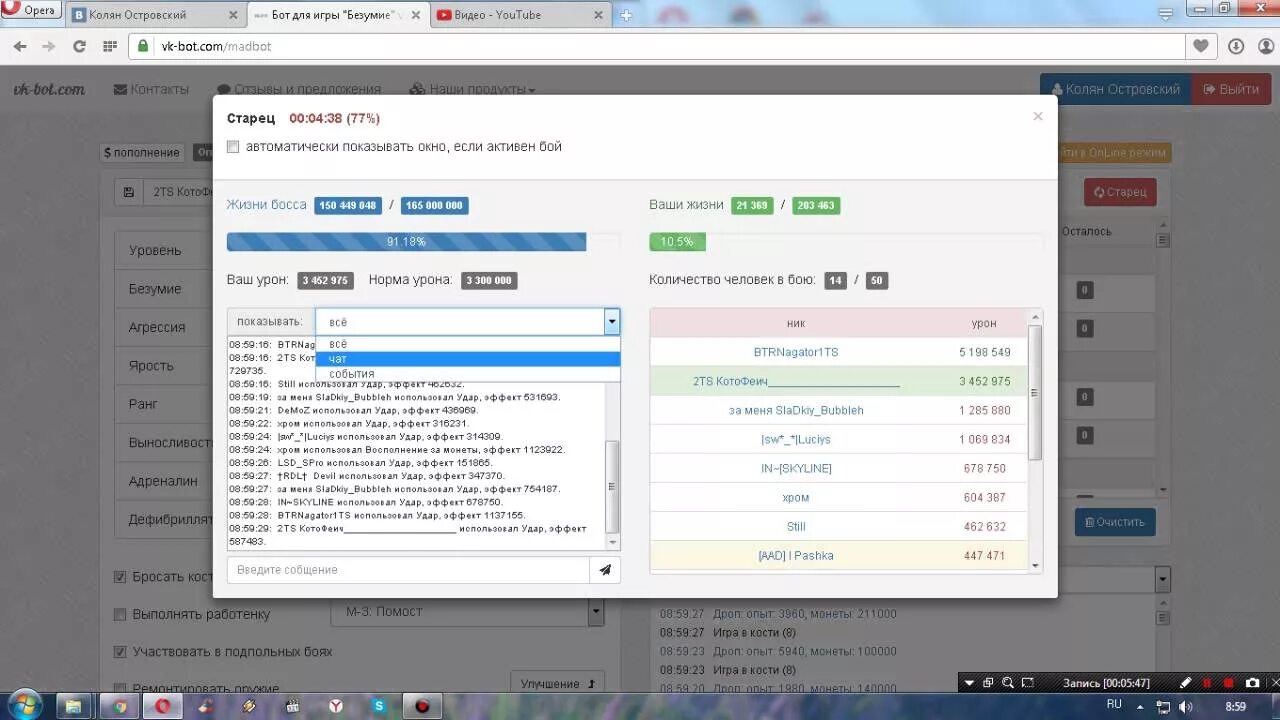Open Google Chrome from taskbar
1280x720 pixels.
click(x=119, y=706)
